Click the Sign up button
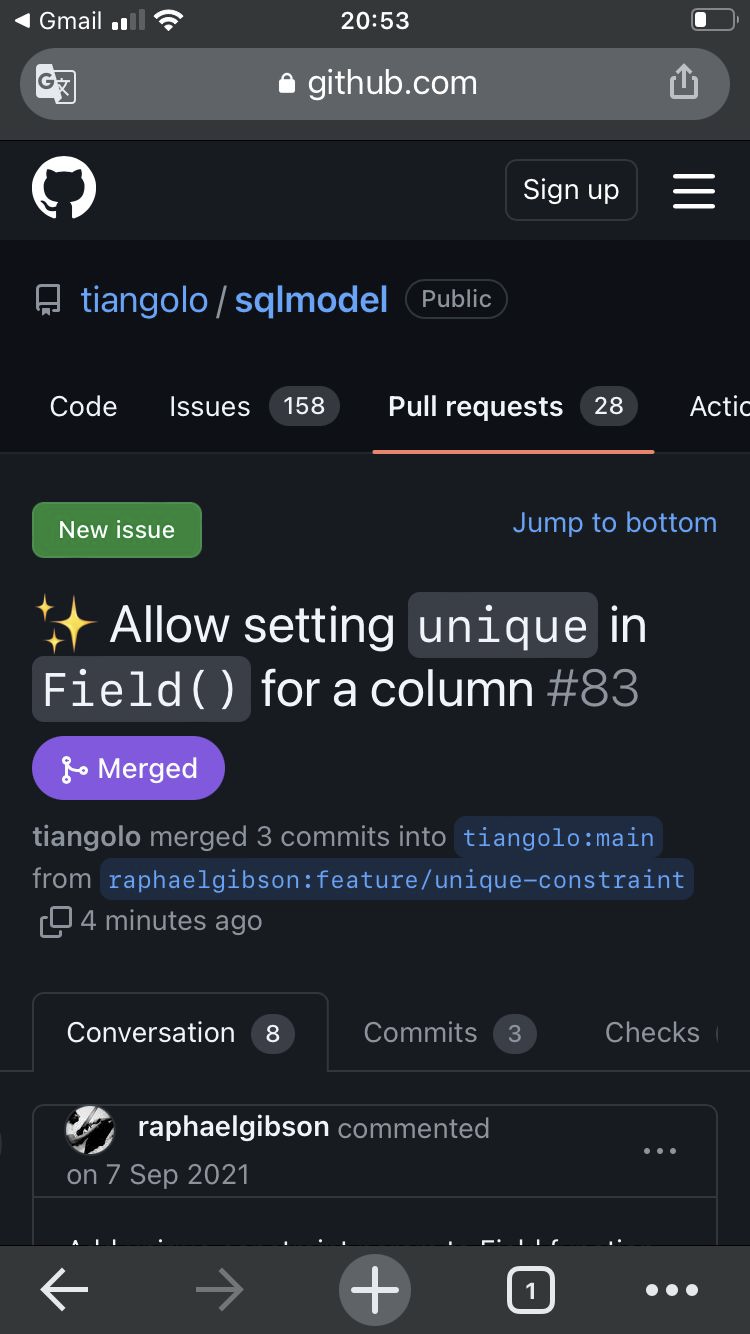 571,190
